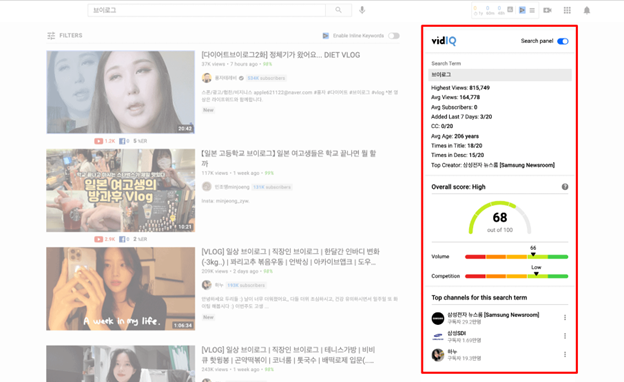Click 'Added Last 7 Days: 3/20' stat
This screenshot has width=624, height=382.
coord(462,117)
